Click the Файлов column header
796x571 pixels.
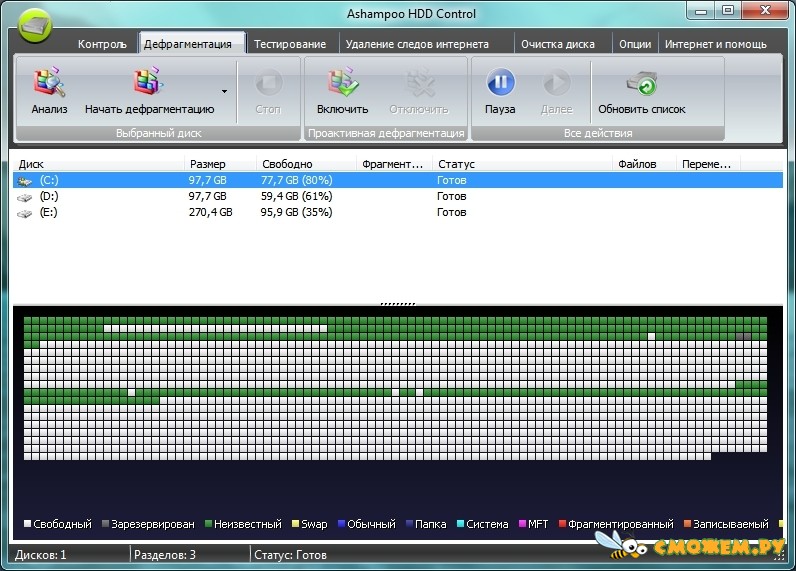pos(644,164)
